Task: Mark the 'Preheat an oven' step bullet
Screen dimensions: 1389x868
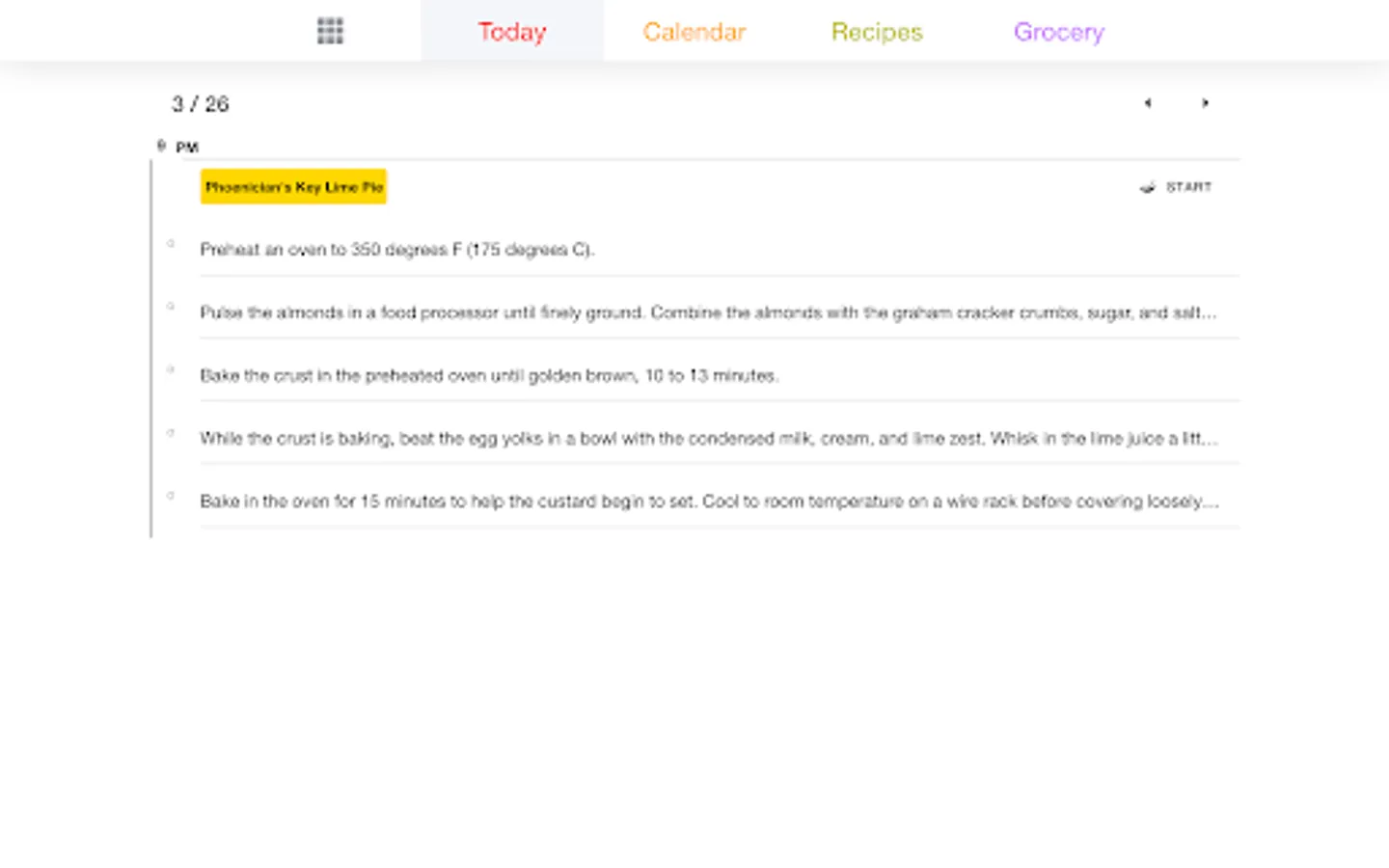Action: point(171,244)
